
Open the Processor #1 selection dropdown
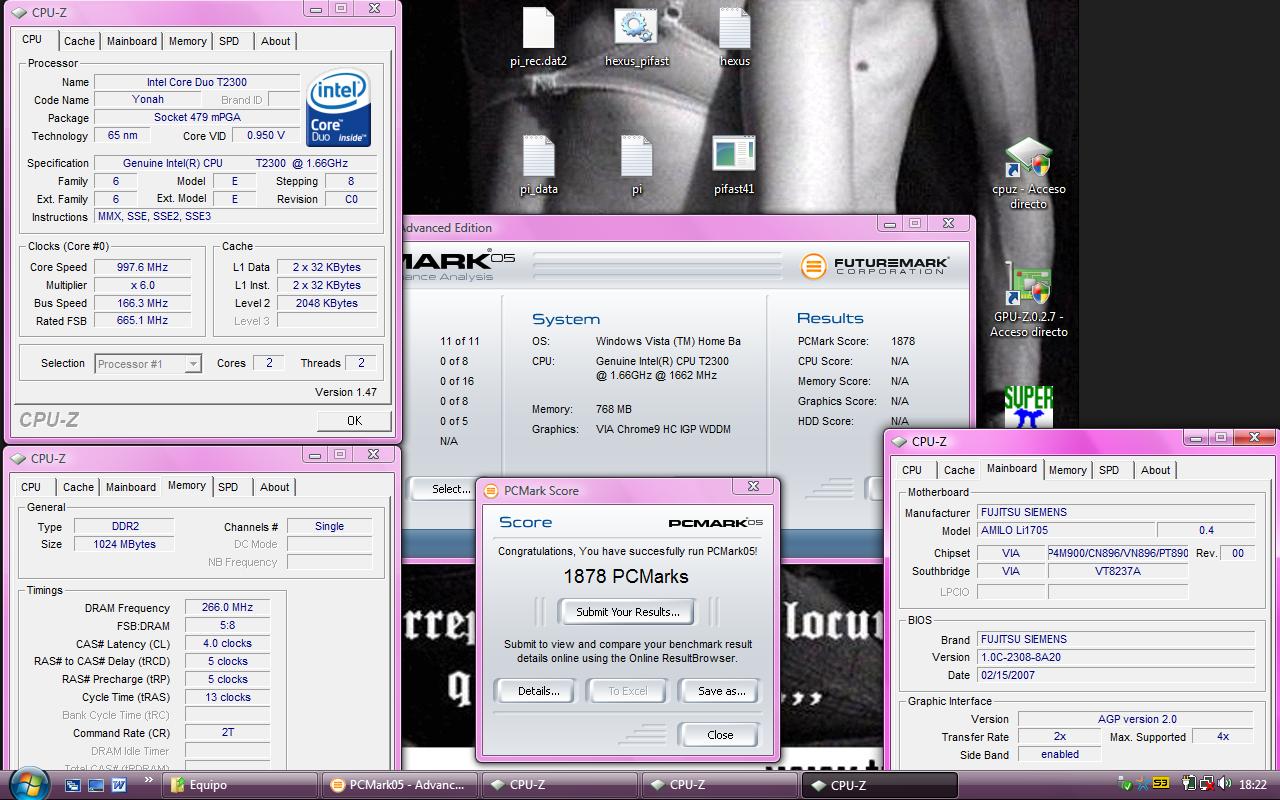(148, 364)
